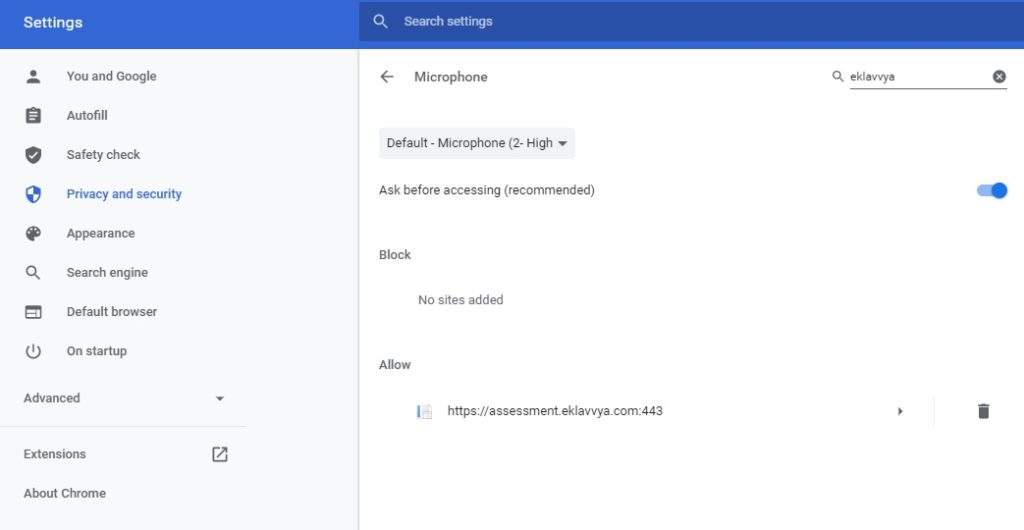
Task: Open On startup settings
Action: (97, 351)
